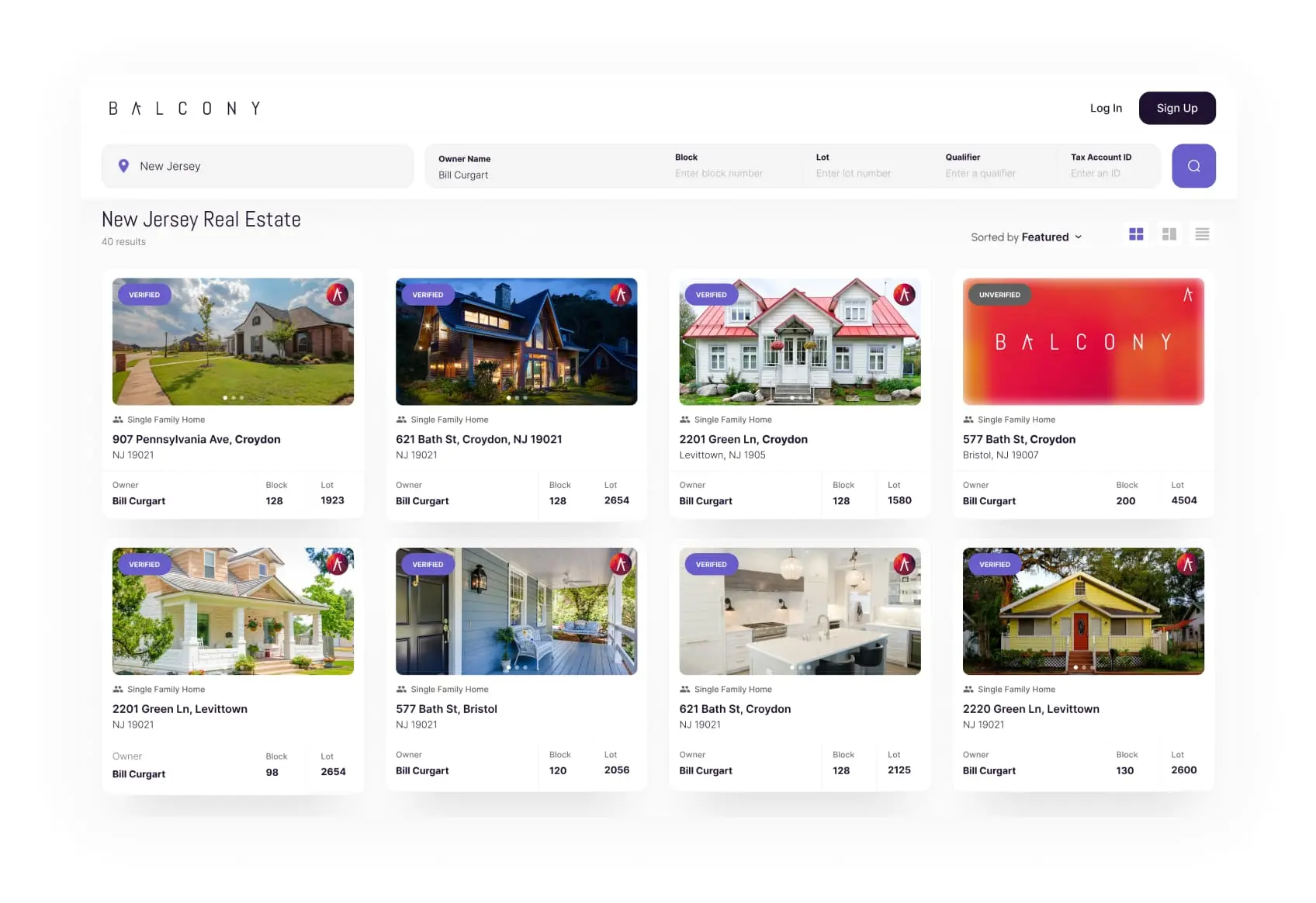Select the grid view layout icon

1136,234
